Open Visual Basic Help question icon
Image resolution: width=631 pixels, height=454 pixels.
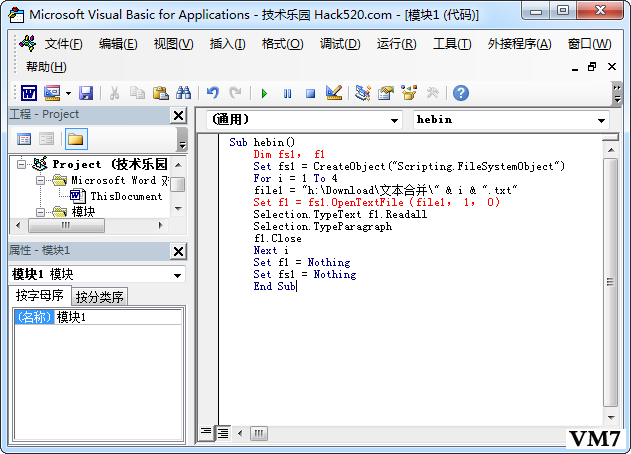point(461,93)
